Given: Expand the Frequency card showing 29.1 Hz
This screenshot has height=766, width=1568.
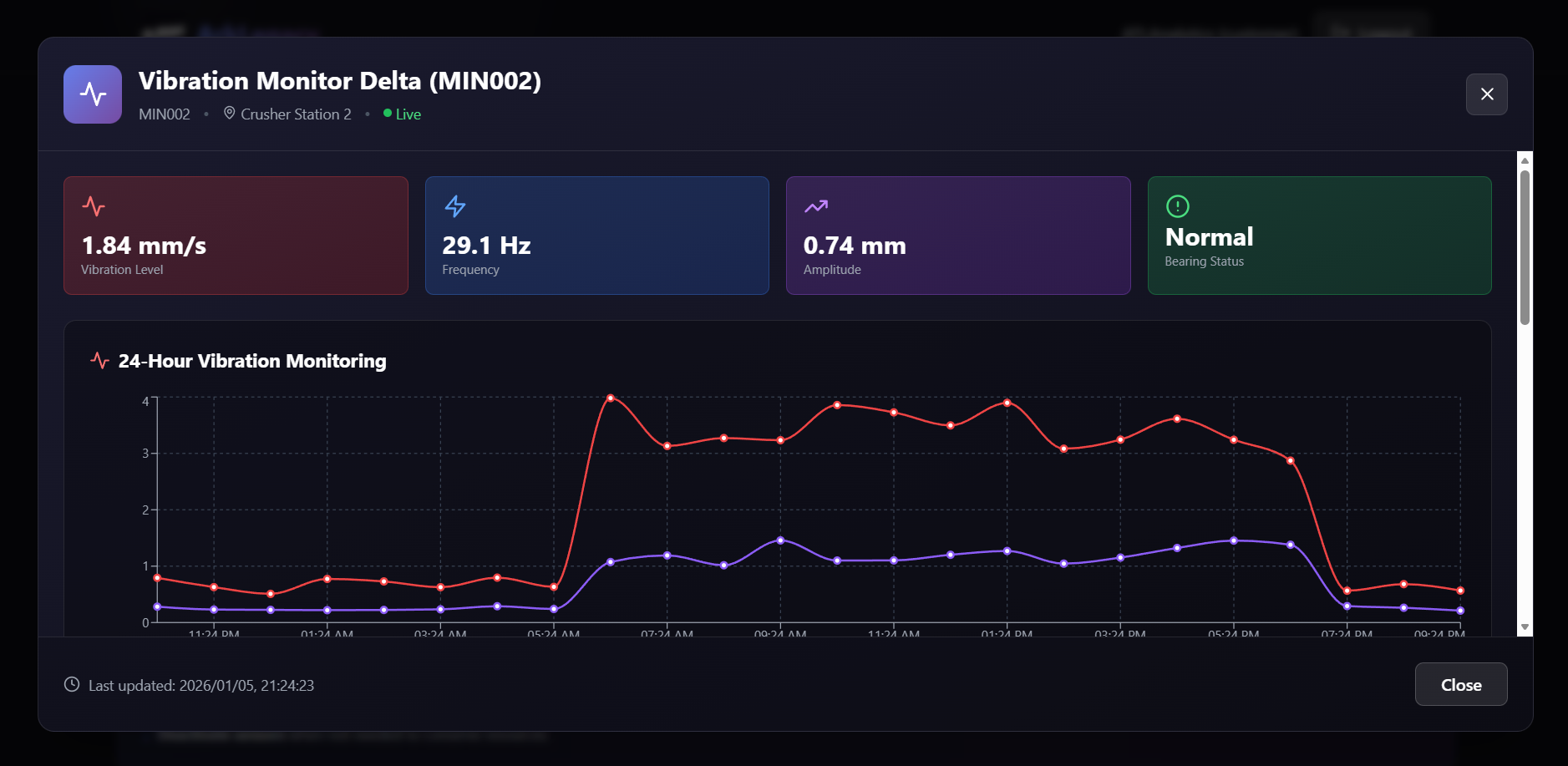Looking at the screenshot, I should 596,236.
